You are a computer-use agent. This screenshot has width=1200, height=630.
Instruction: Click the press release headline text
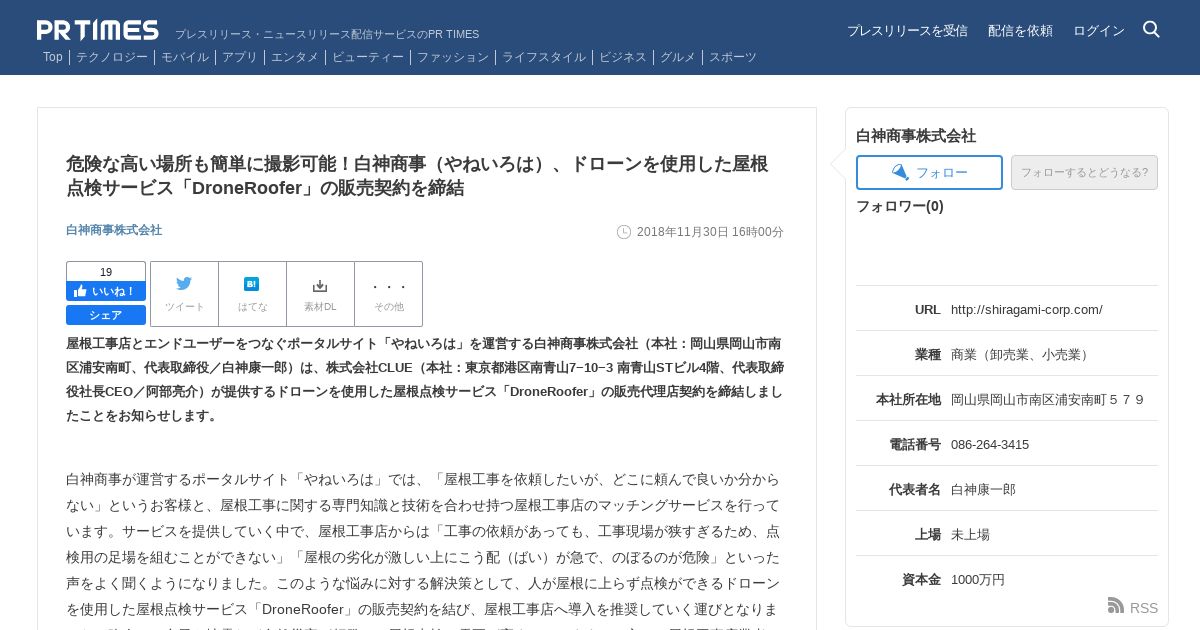(417, 176)
